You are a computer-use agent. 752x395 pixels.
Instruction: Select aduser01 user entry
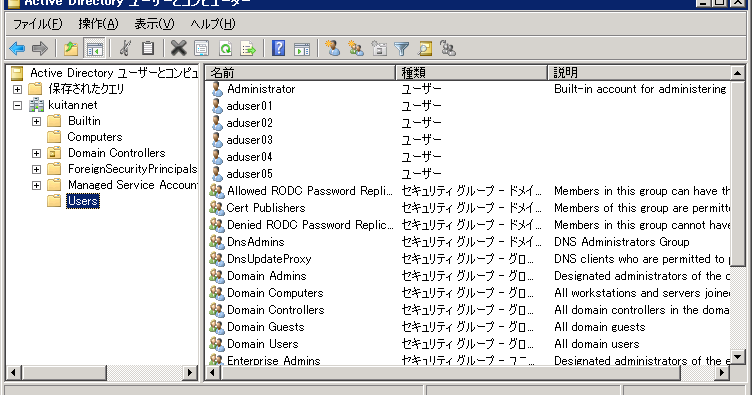(249, 106)
